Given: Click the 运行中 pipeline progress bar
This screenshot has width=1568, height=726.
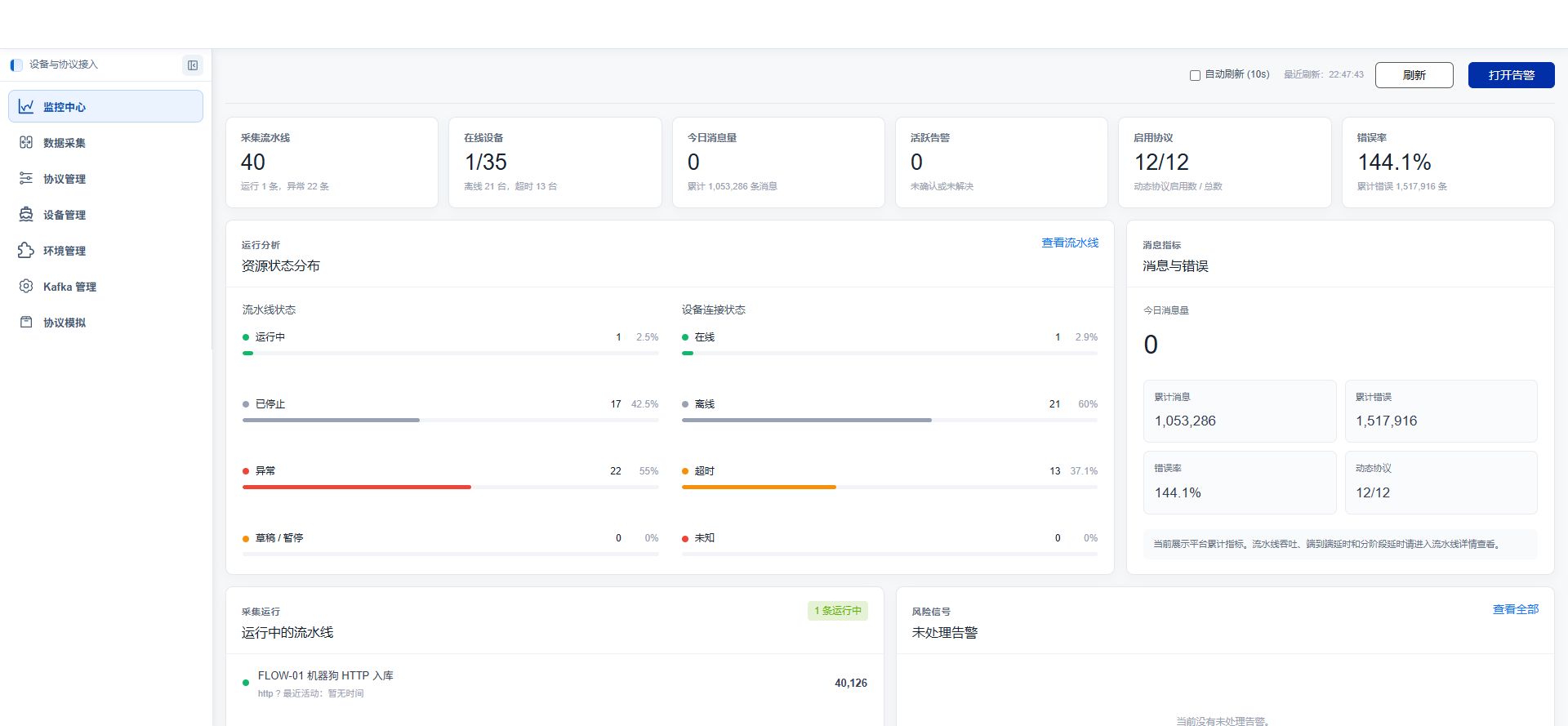Looking at the screenshot, I should tap(450, 353).
